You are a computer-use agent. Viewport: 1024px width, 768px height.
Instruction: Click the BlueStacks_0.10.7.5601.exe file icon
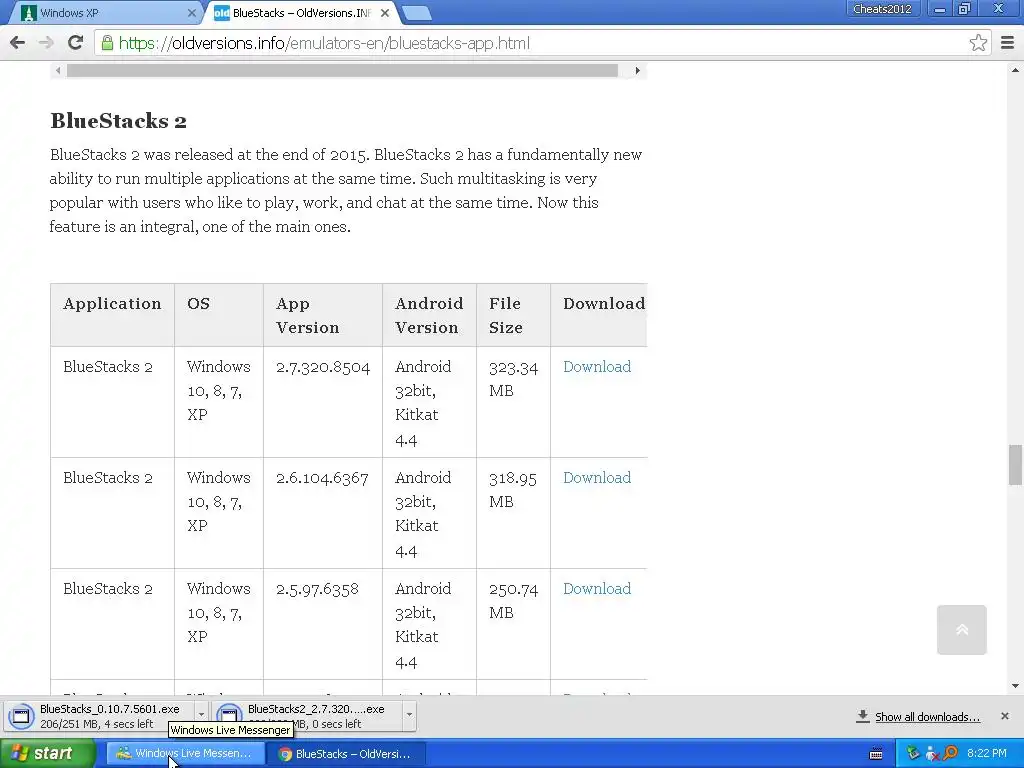pos(21,716)
